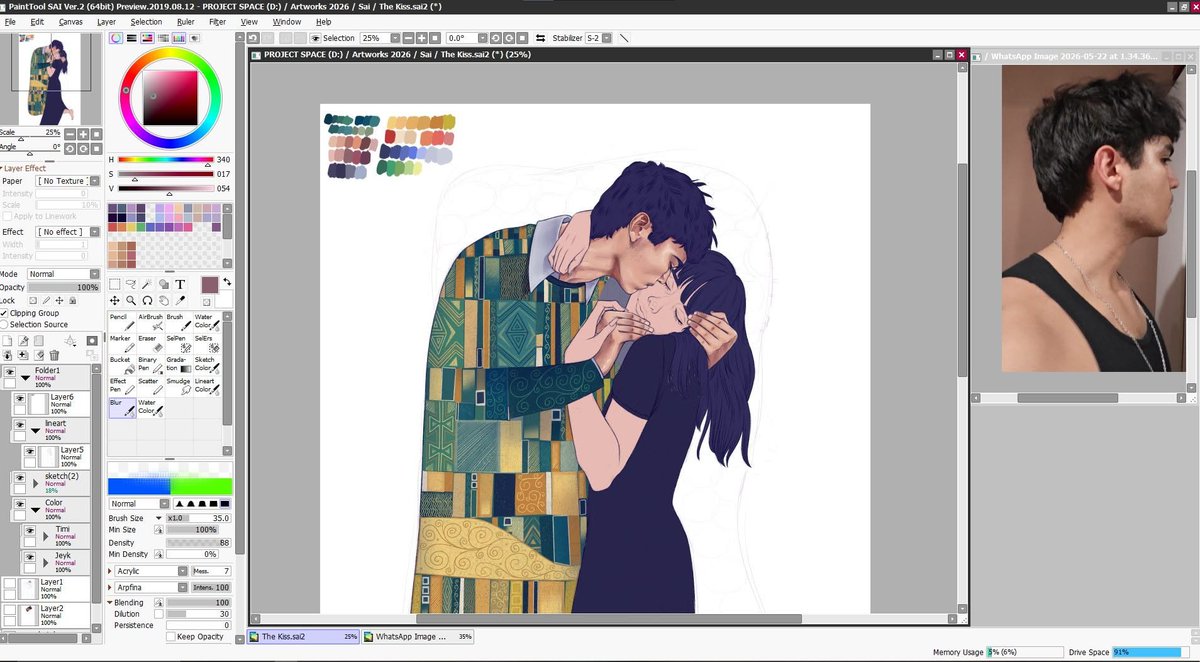The image size is (1200, 662).
Task: Hide the Jeyk layer group
Action: (x=30, y=556)
